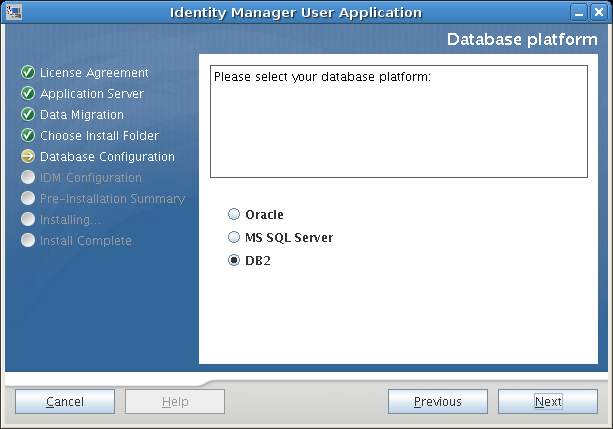Click the Installing... step label
The height and width of the screenshot is (429, 613).
70,220
